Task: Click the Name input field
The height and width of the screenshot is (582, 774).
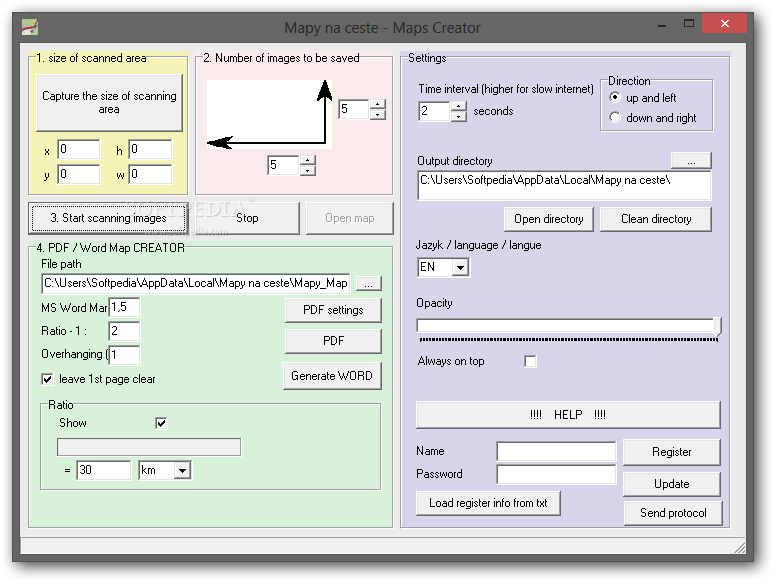Action: (556, 451)
